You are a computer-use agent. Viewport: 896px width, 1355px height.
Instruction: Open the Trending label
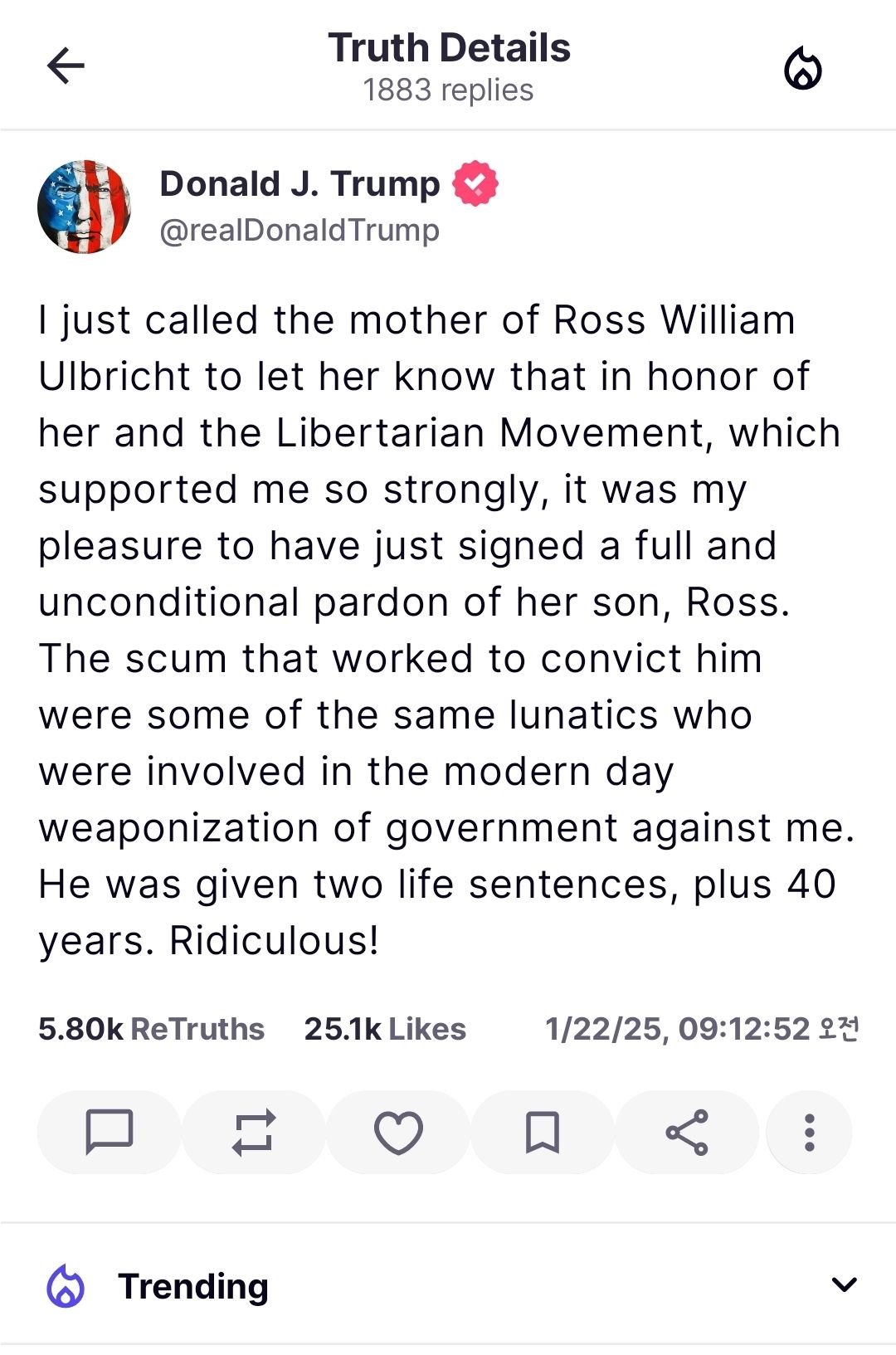point(193,1286)
